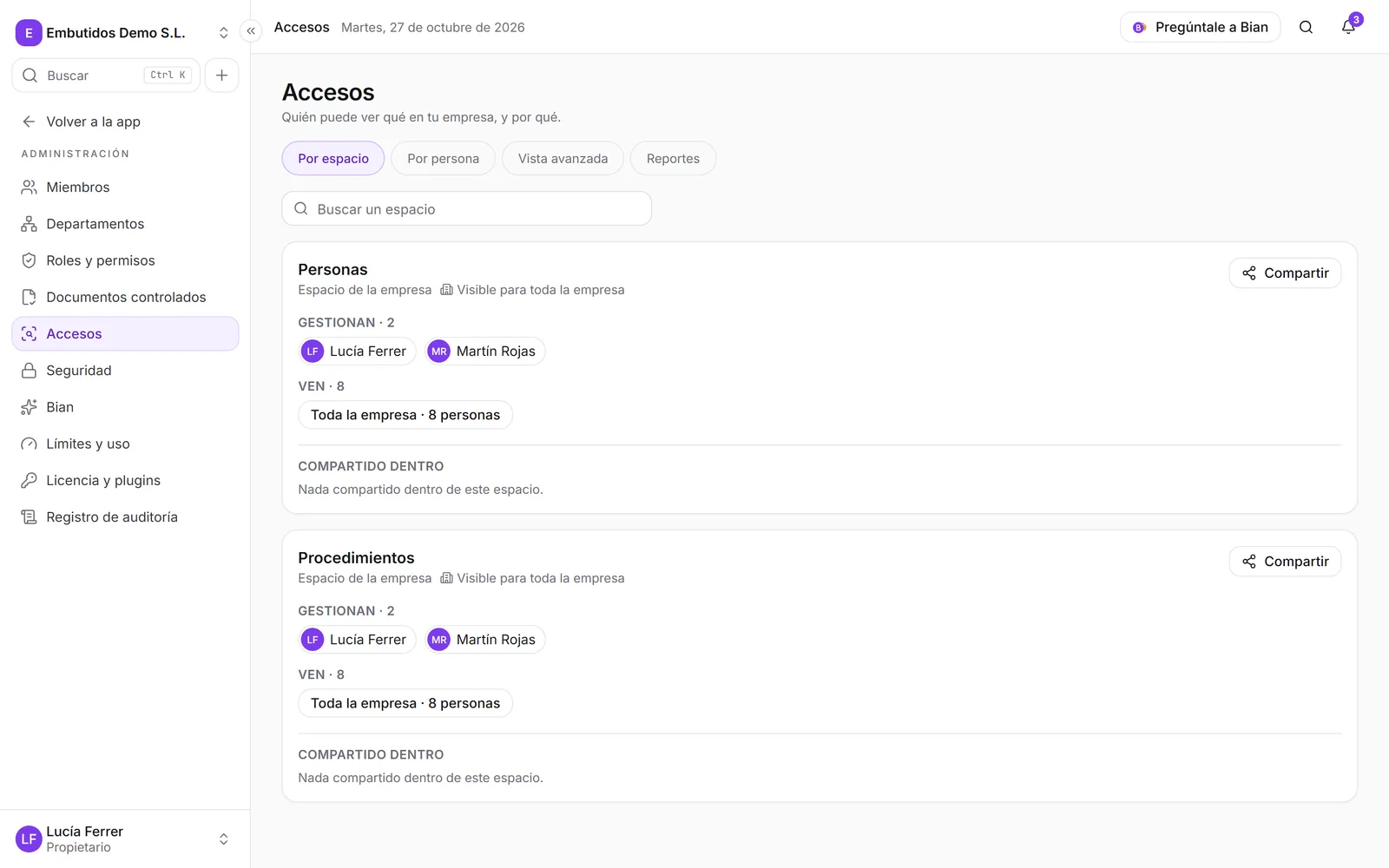Click the Seguridad label in the sidebar
1389x868 pixels.
coord(79,371)
